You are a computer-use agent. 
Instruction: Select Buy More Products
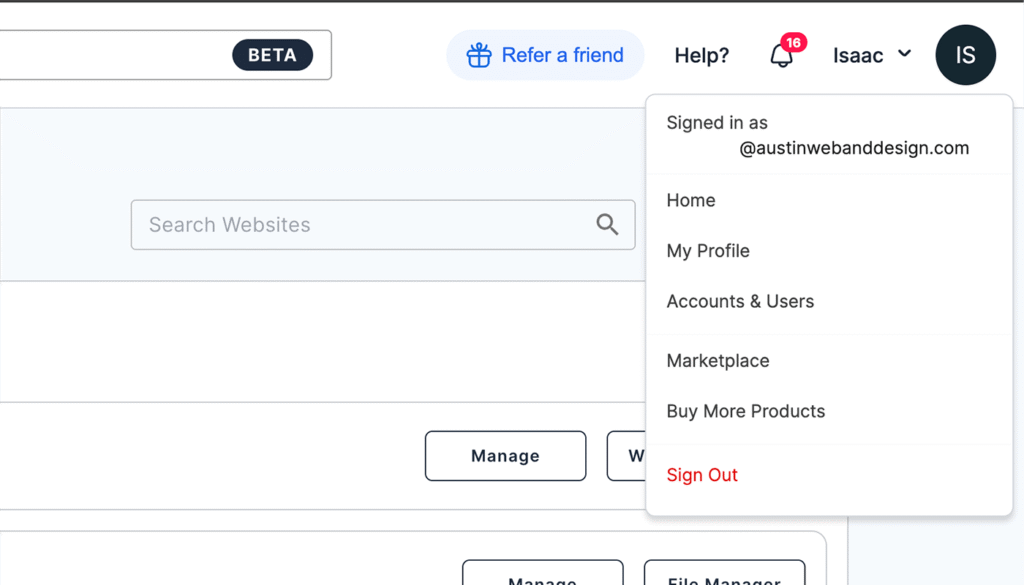(745, 411)
